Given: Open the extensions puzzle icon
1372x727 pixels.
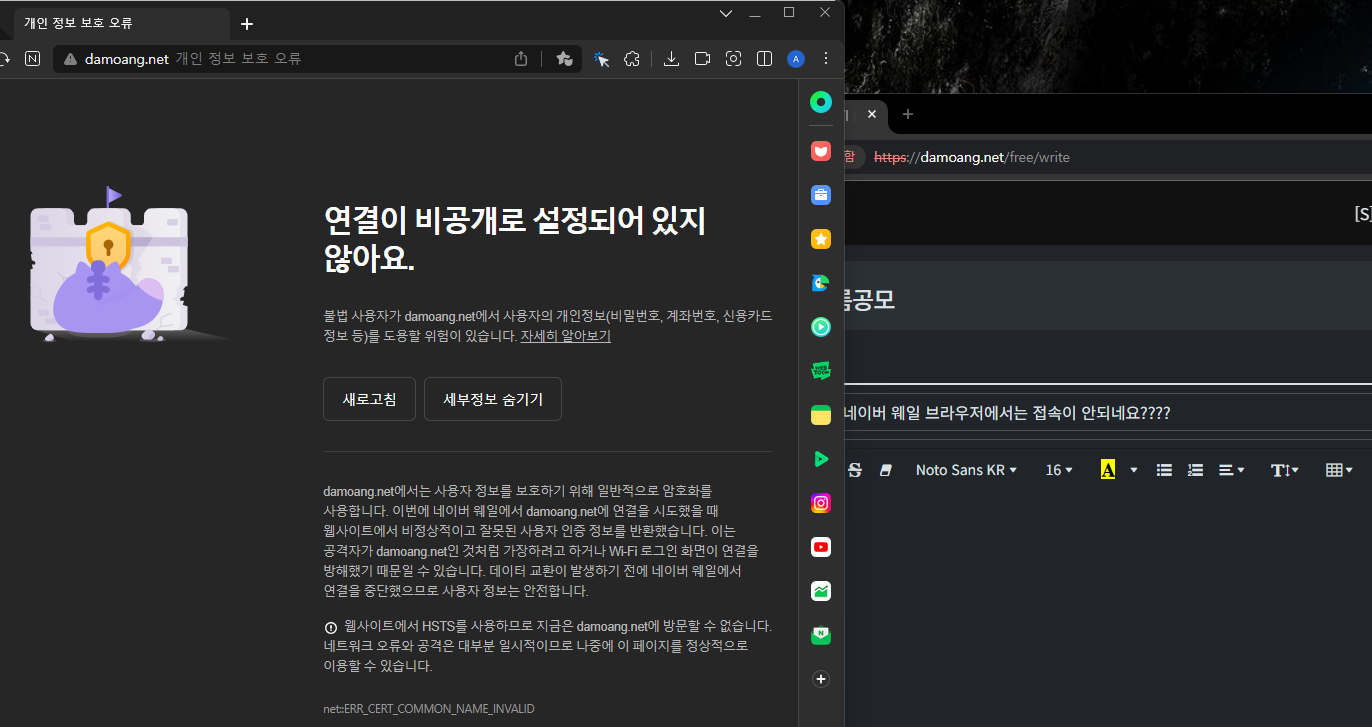Looking at the screenshot, I should (x=632, y=59).
